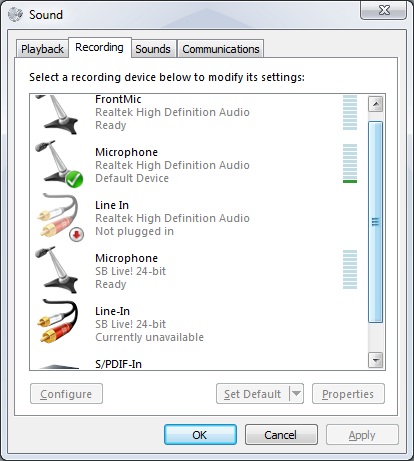This screenshot has width=414, height=461.
Task: Click the Realtek Microphone level meter
Action: pyautogui.click(x=350, y=163)
